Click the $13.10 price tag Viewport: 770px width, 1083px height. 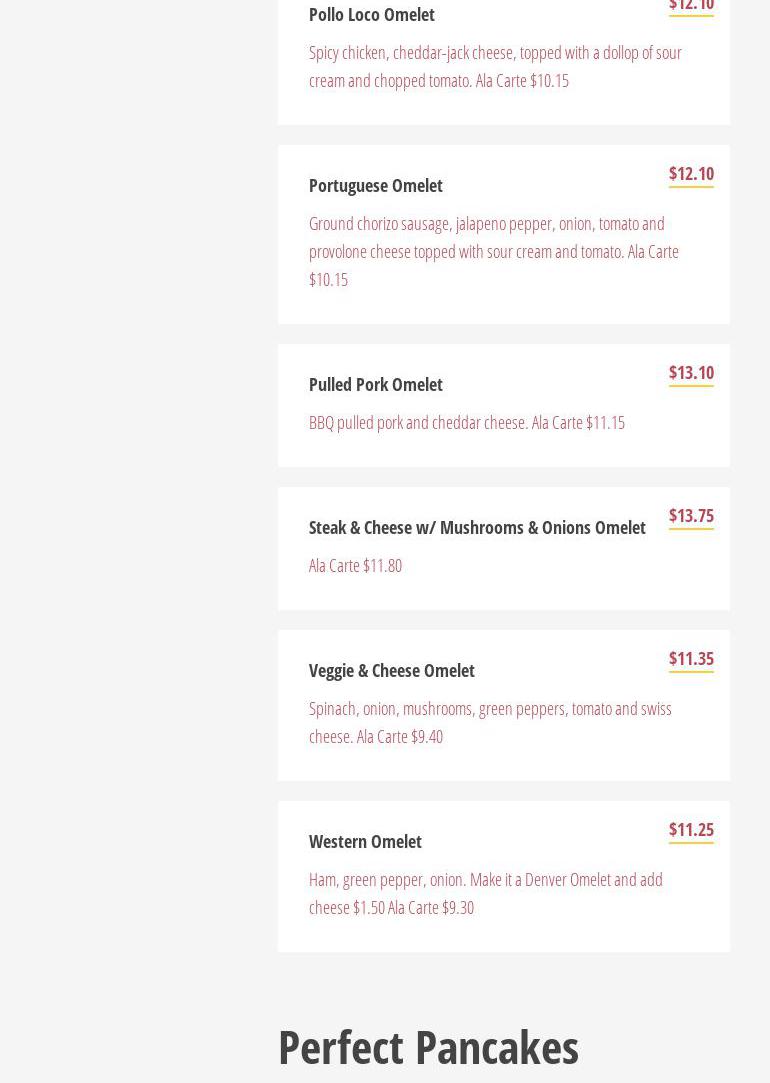(691, 373)
